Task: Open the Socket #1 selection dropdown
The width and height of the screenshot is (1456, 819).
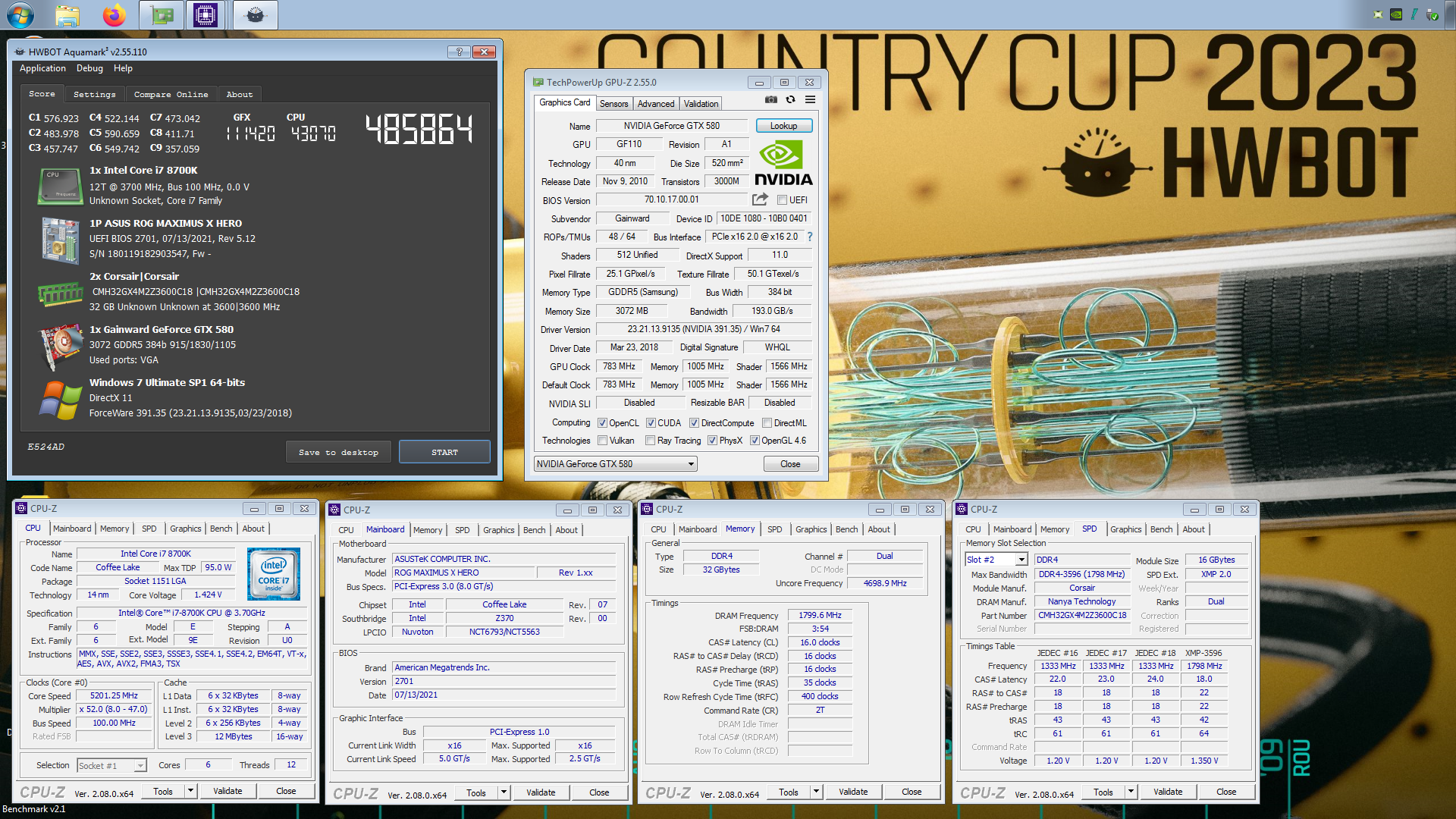Action: (111, 766)
